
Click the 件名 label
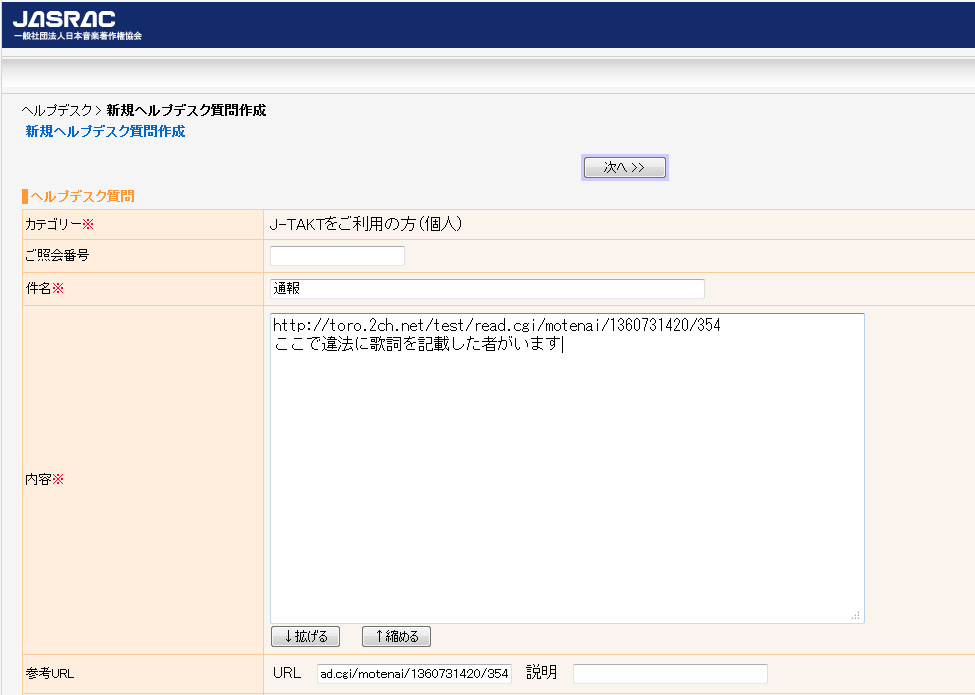click(x=45, y=288)
